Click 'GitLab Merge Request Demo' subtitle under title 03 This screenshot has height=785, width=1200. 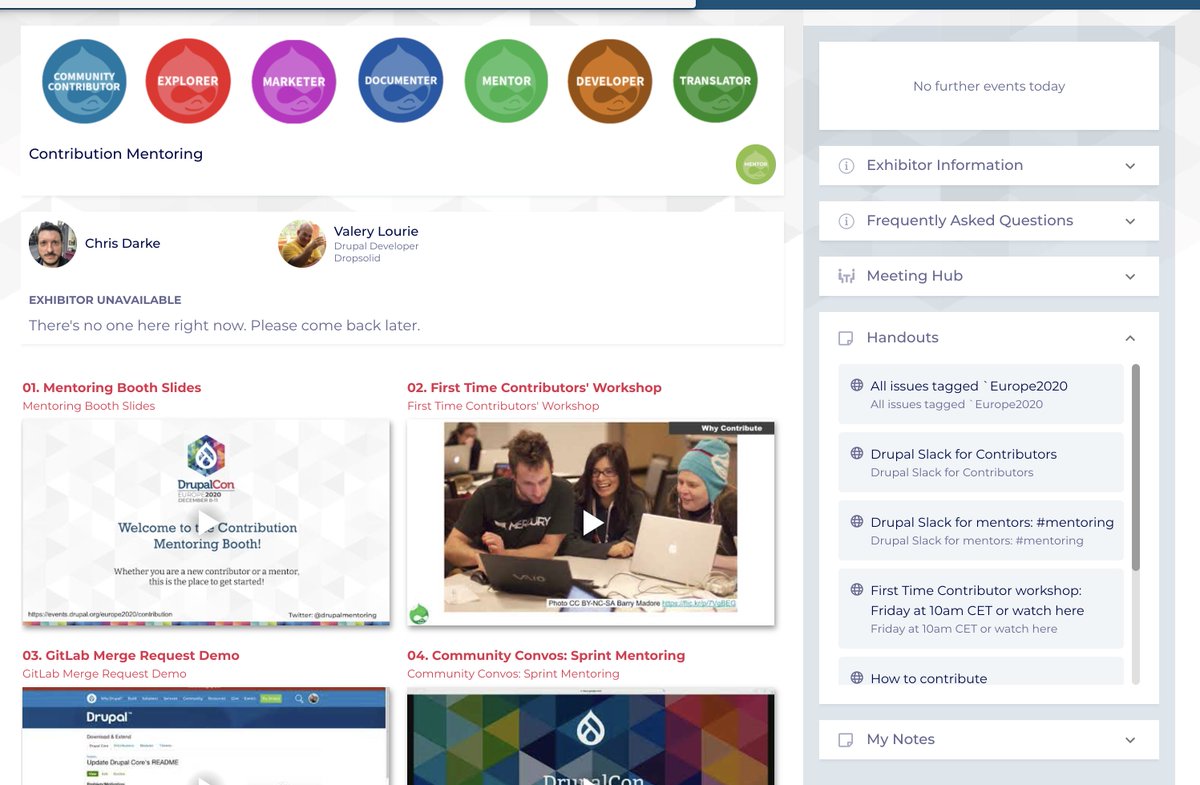click(104, 674)
